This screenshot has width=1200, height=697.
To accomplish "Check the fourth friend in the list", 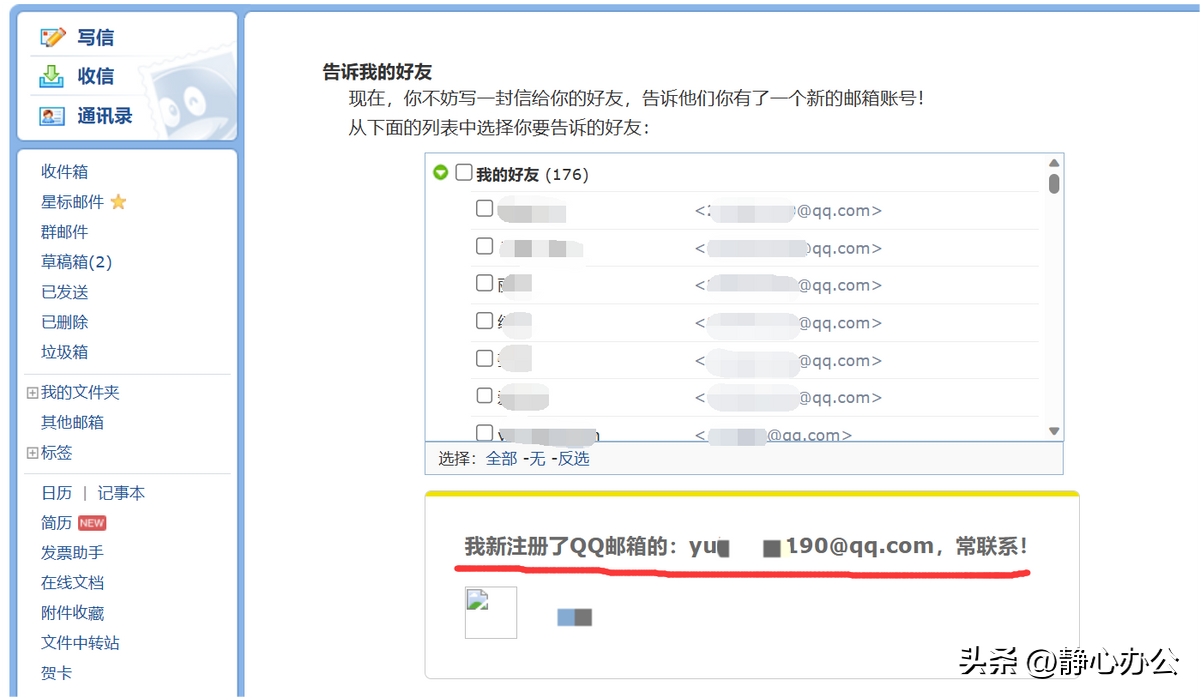I will tap(484, 321).
